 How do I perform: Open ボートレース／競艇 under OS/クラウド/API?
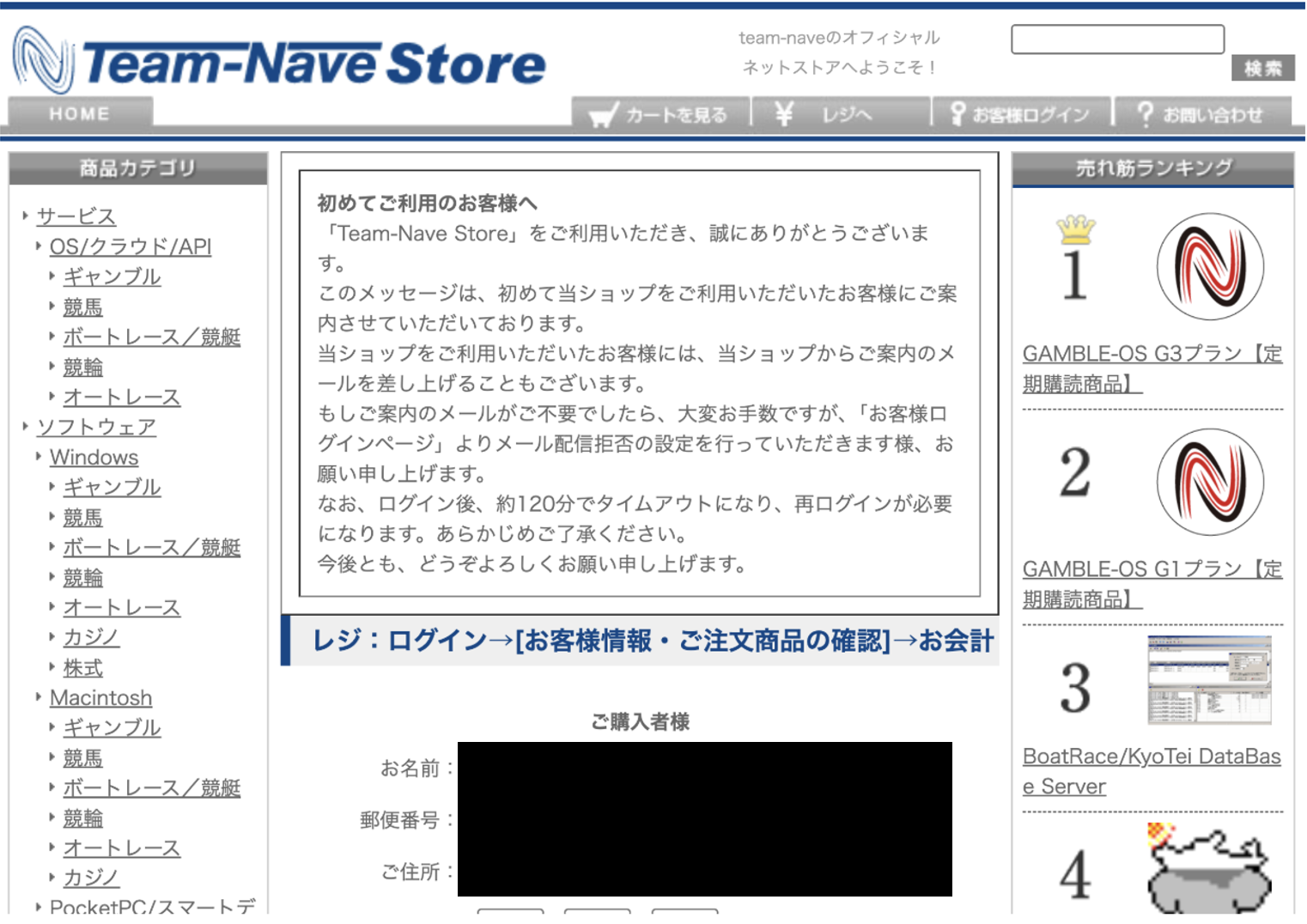tap(151, 337)
